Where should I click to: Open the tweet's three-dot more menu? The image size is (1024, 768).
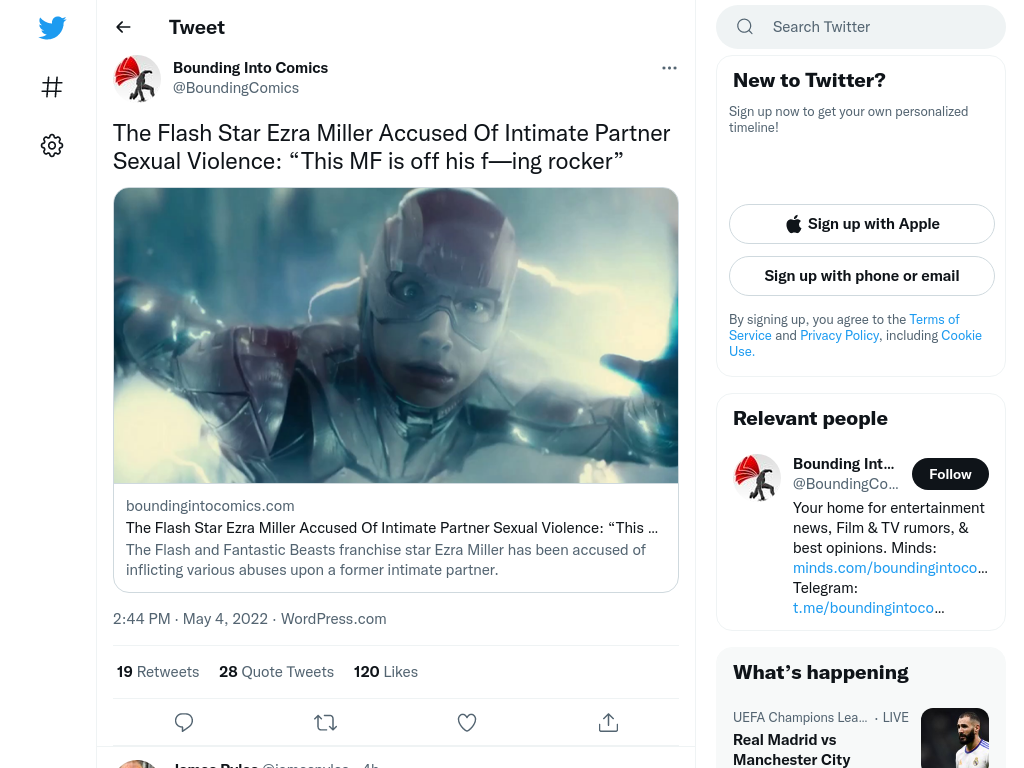click(x=669, y=68)
